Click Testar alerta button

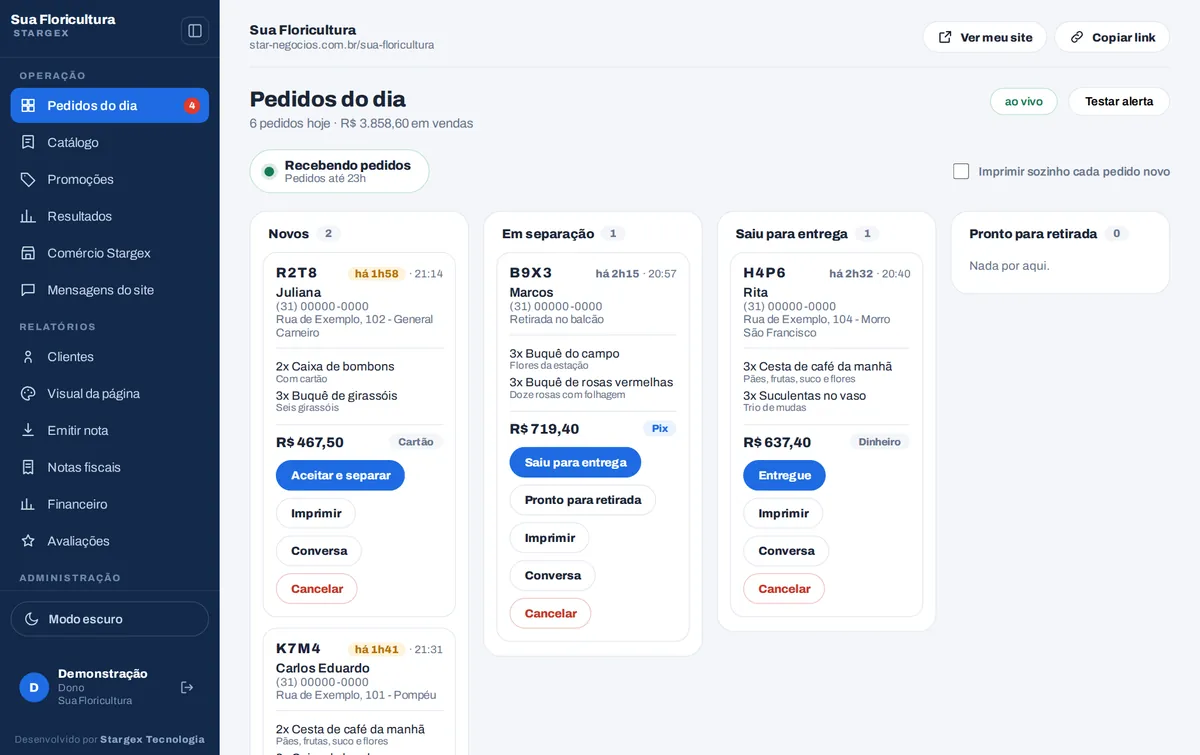tap(1119, 101)
